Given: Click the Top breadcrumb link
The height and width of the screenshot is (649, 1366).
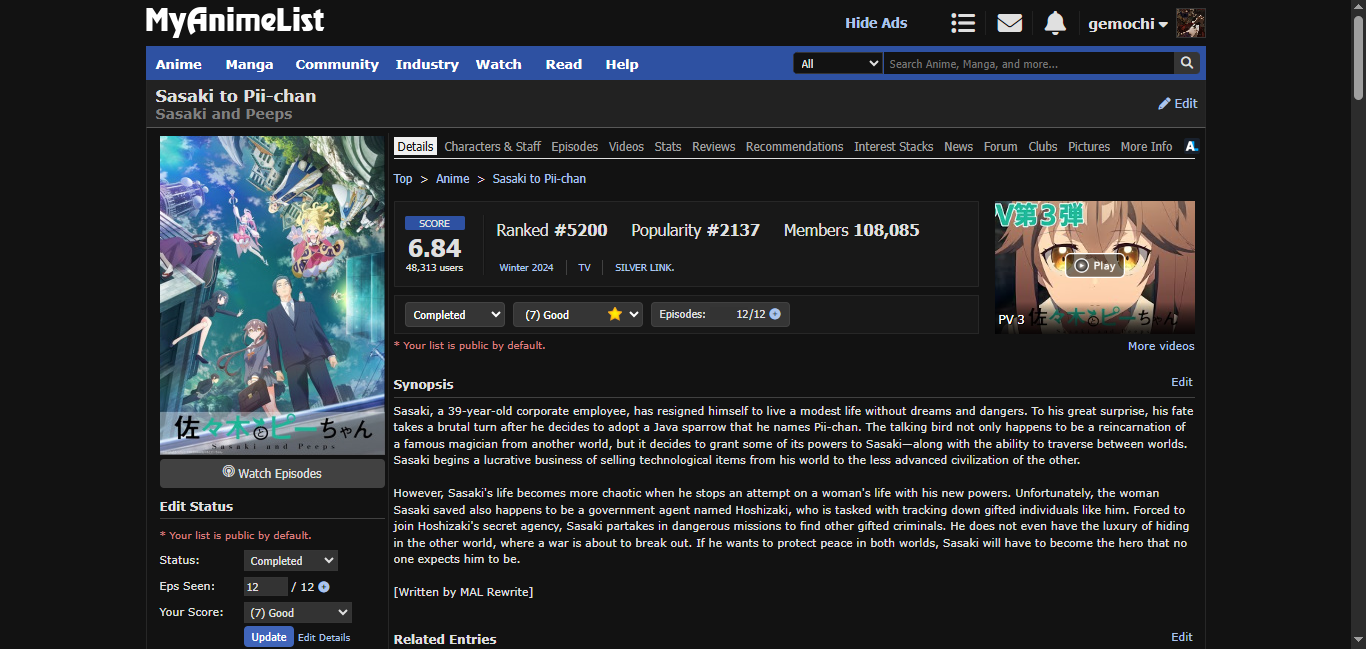Looking at the screenshot, I should tap(403, 178).
